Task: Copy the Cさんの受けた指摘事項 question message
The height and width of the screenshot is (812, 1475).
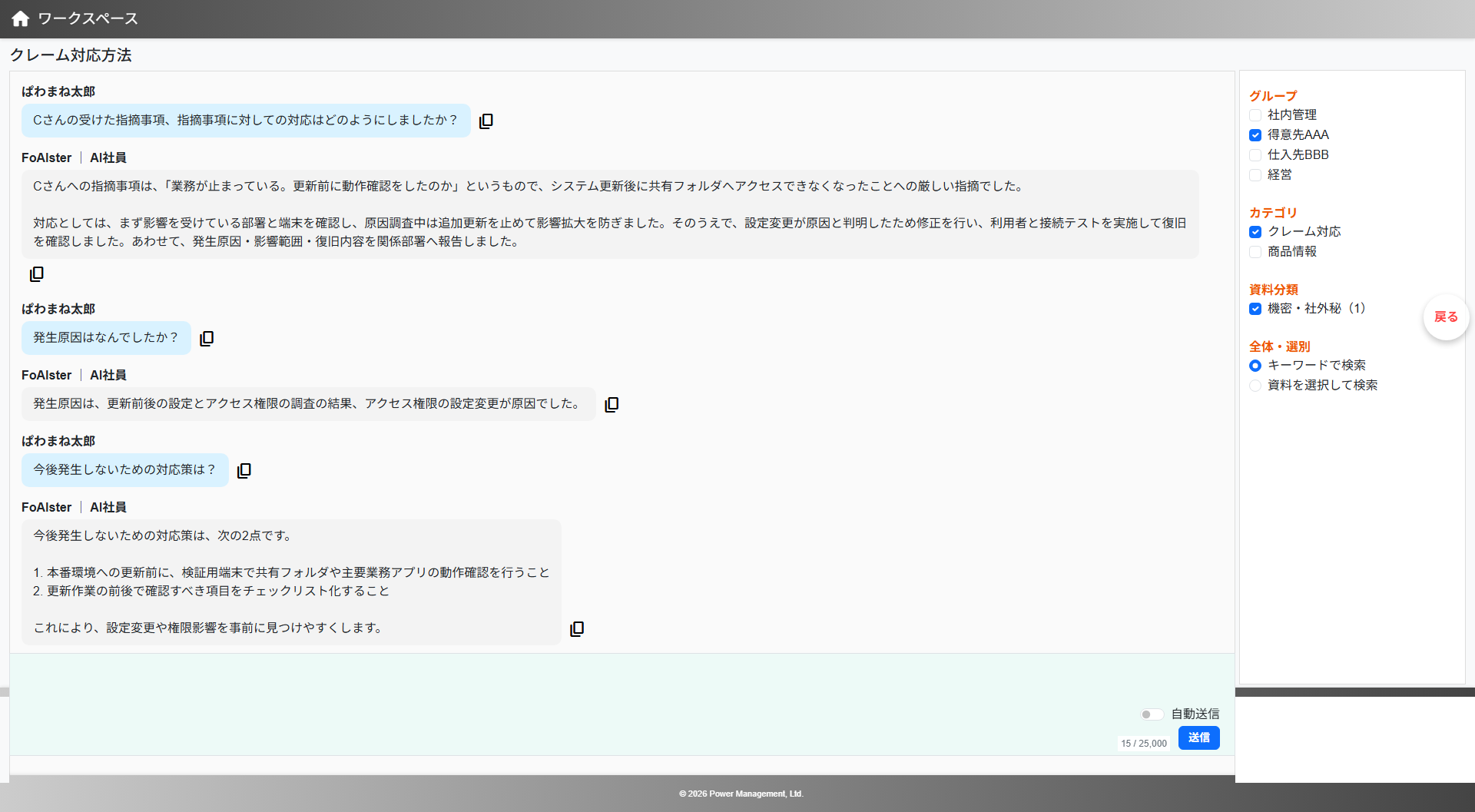Action: click(486, 121)
